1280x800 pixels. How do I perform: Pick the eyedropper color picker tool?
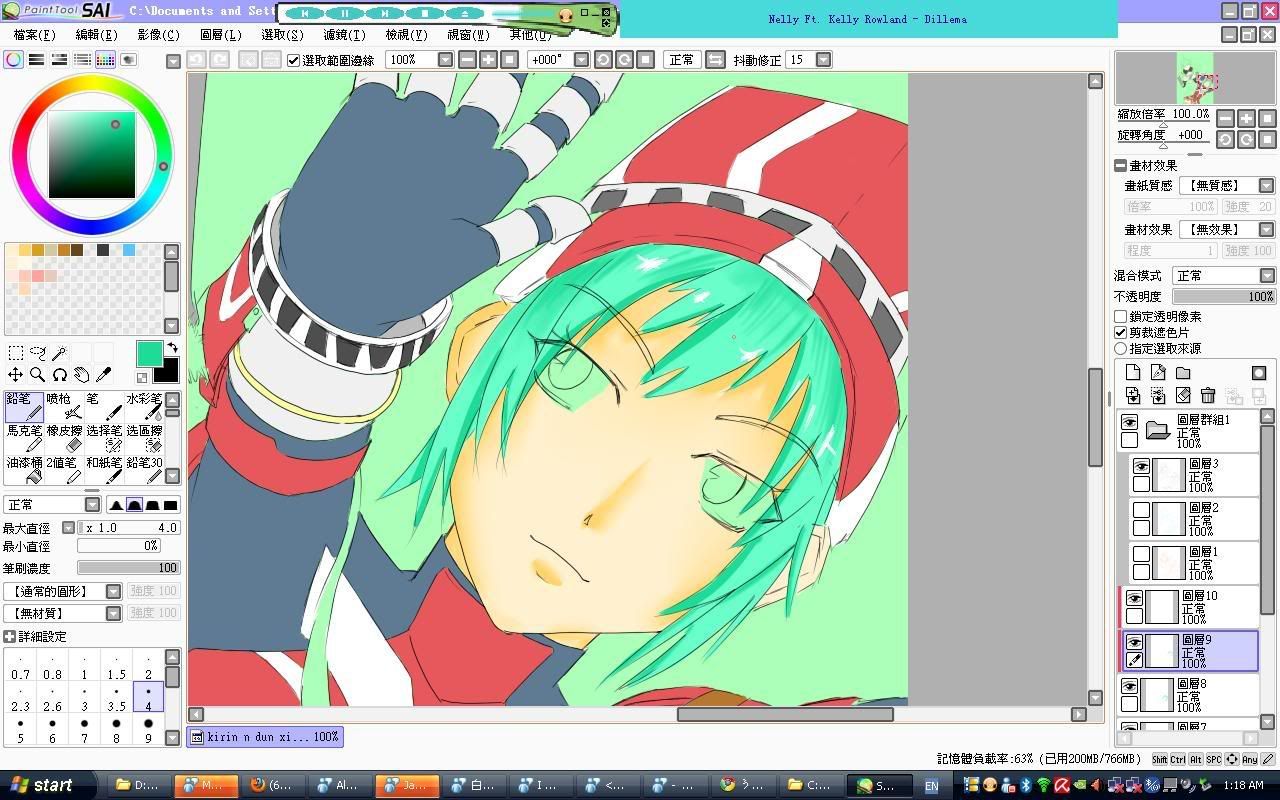point(103,375)
